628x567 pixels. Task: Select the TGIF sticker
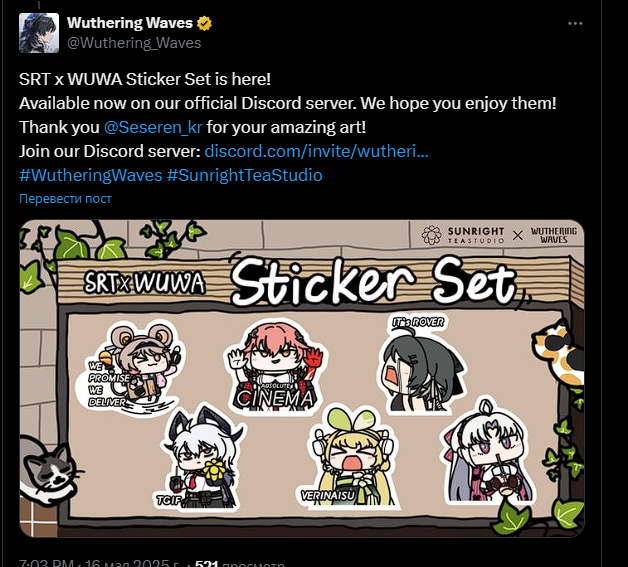click(200, 458)
